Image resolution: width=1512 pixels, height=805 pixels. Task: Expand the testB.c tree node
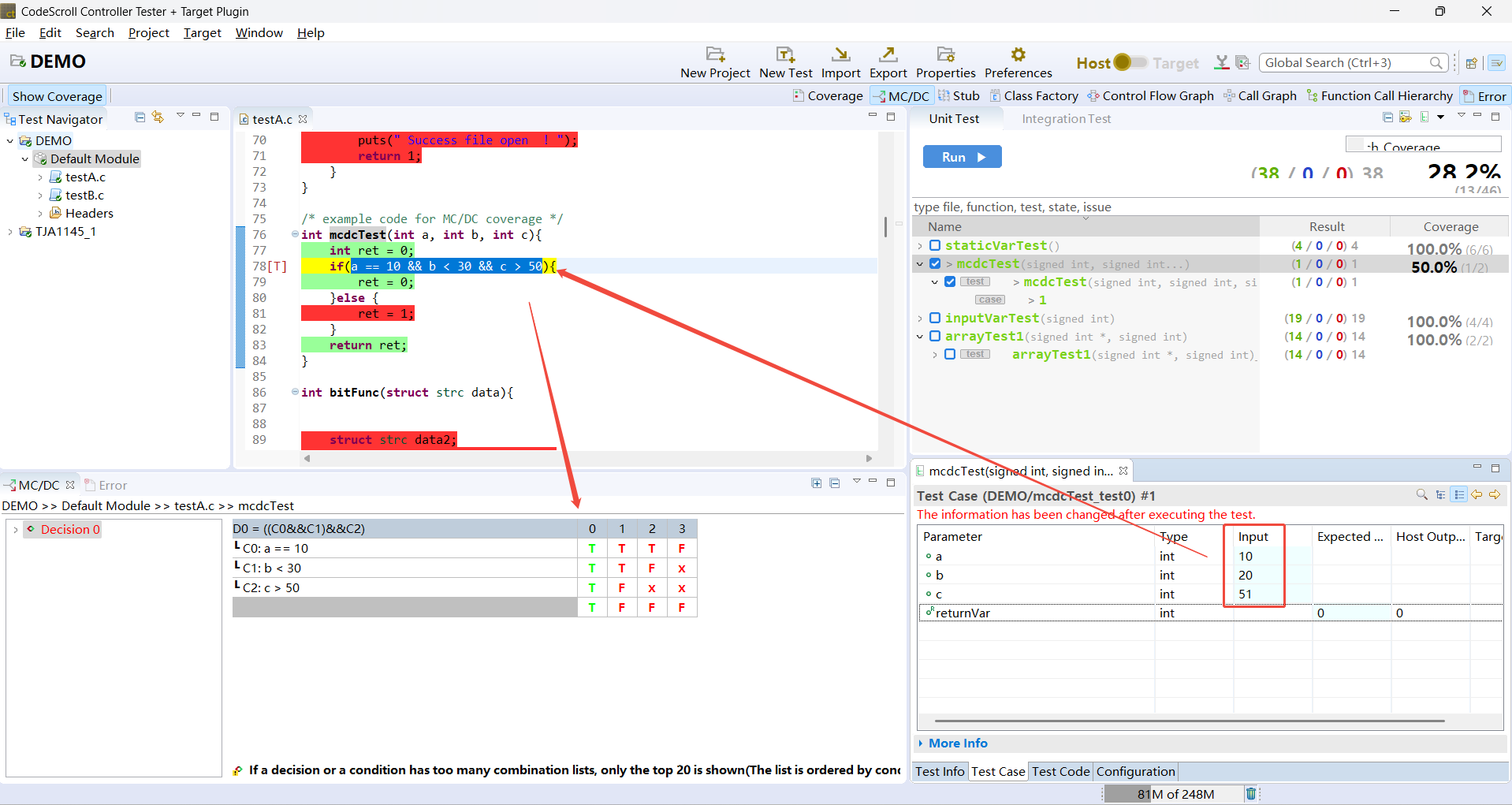click(40, 196)
